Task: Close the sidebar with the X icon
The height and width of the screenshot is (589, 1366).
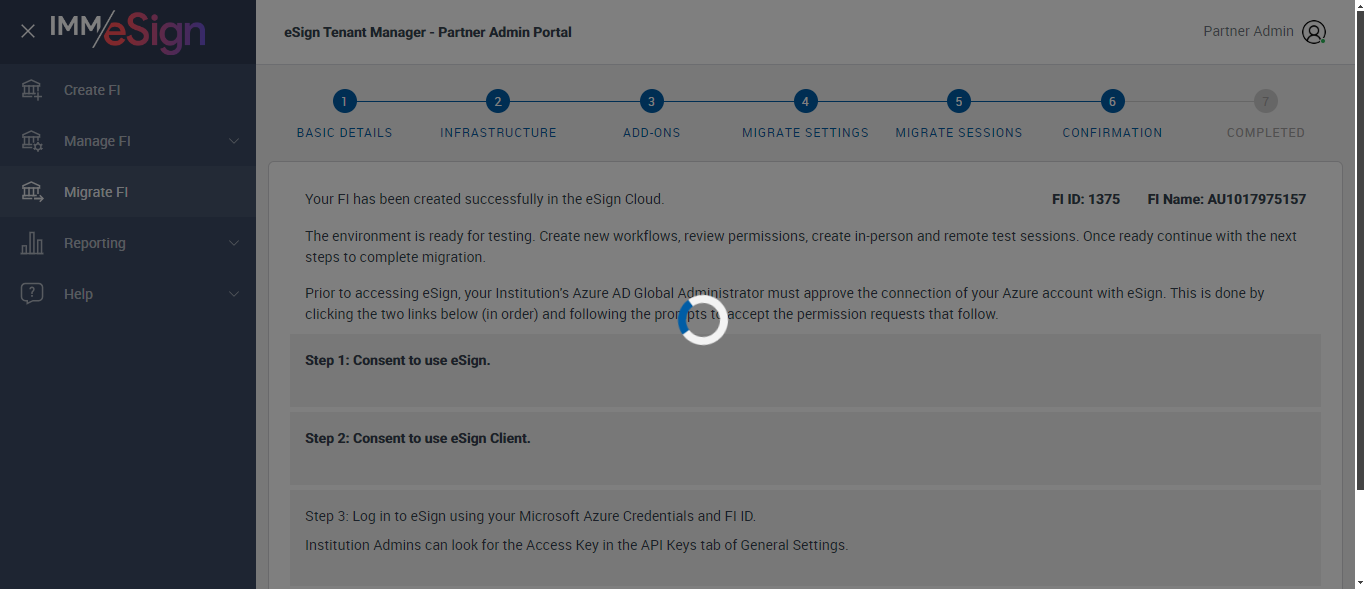Action: [x=28, y=31]
